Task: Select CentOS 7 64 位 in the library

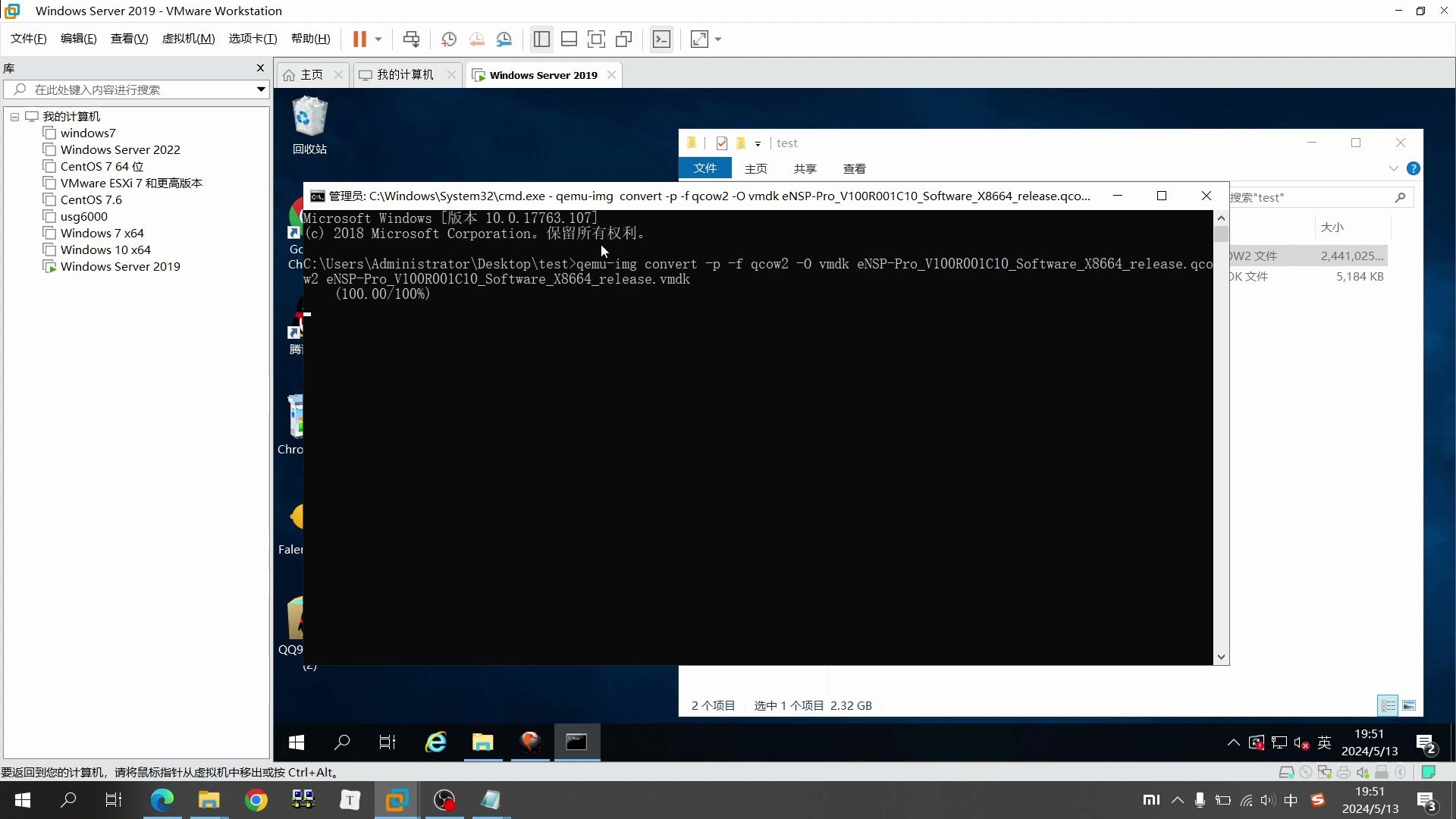Action: [x=102, y=167]
